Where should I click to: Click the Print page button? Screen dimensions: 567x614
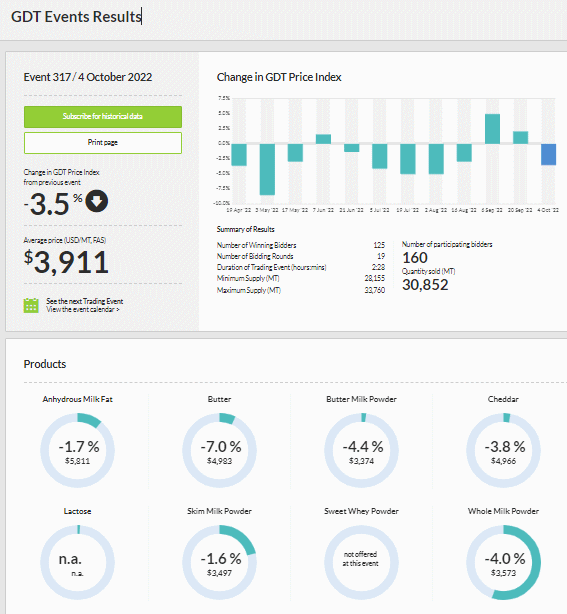coord(103,143)
